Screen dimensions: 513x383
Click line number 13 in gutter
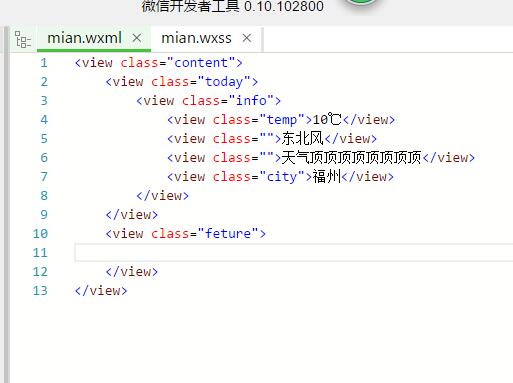40,291
